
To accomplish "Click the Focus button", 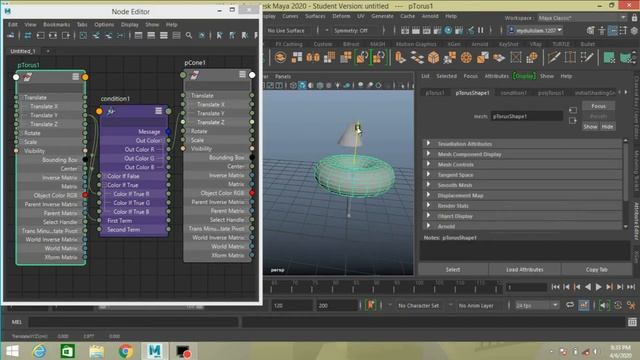I will pos(598,106).
